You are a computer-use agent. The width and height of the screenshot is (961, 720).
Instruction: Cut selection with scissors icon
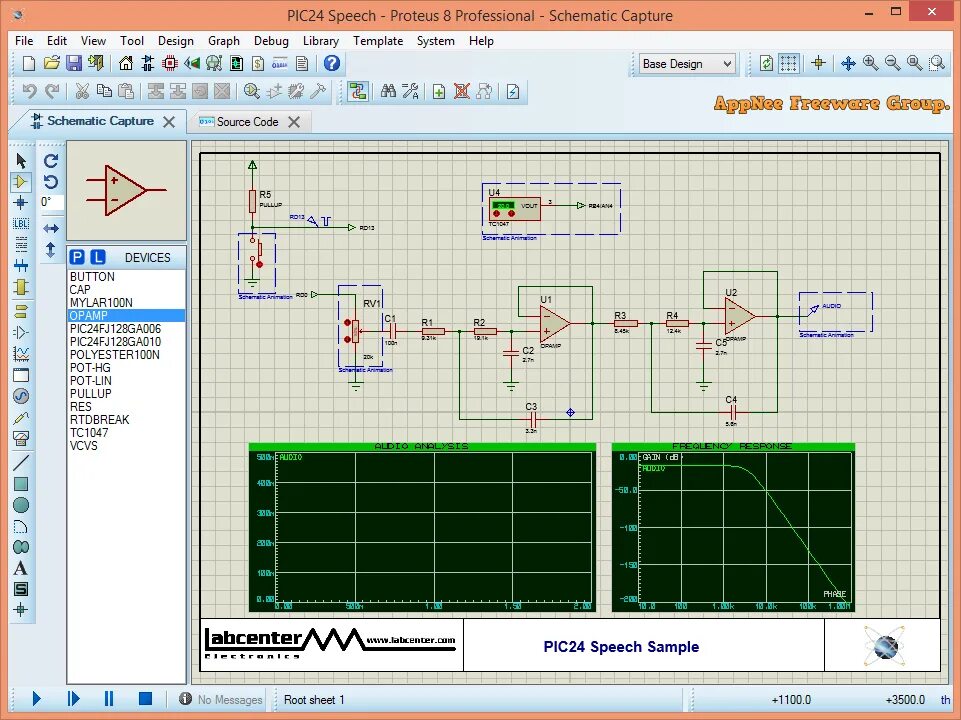82,92
